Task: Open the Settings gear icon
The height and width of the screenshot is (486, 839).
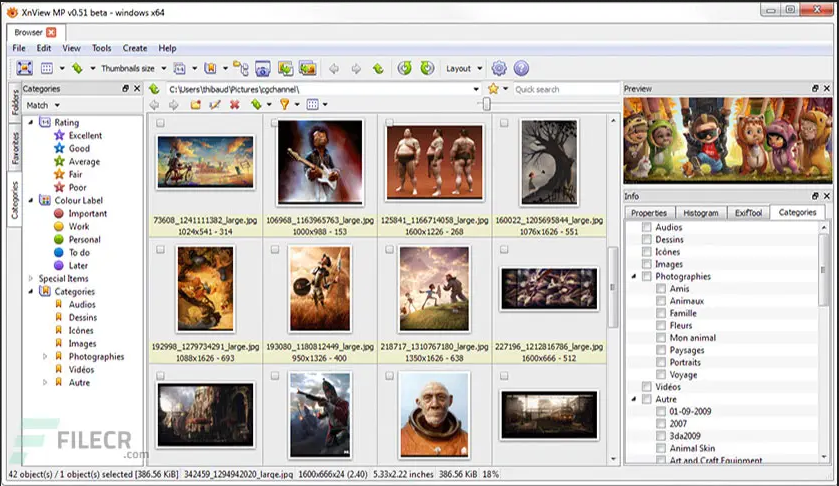Action: (x=499, y=69)
